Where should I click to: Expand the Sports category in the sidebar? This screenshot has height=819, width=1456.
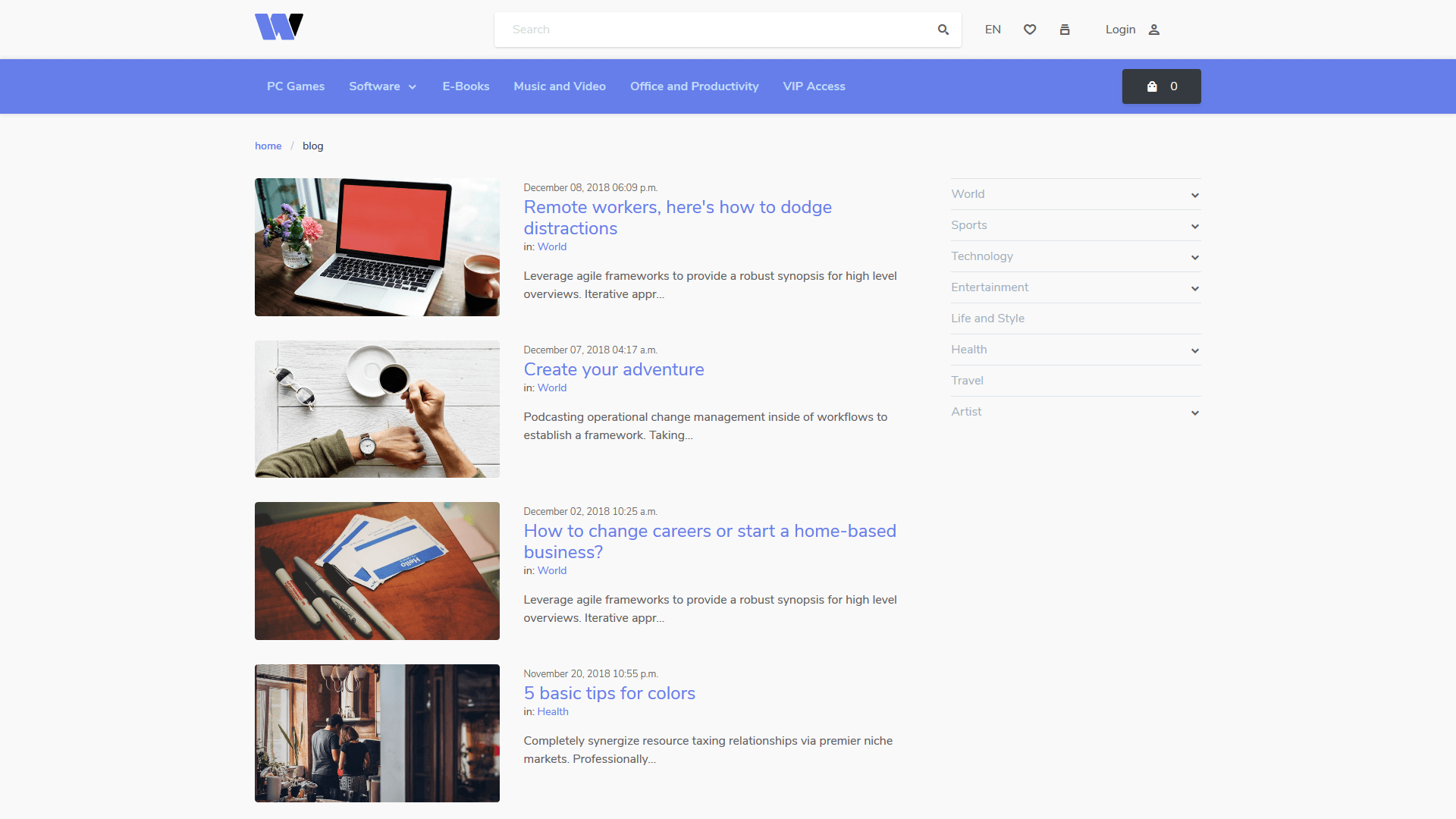pyautogui.click(x=1194, y=225)
